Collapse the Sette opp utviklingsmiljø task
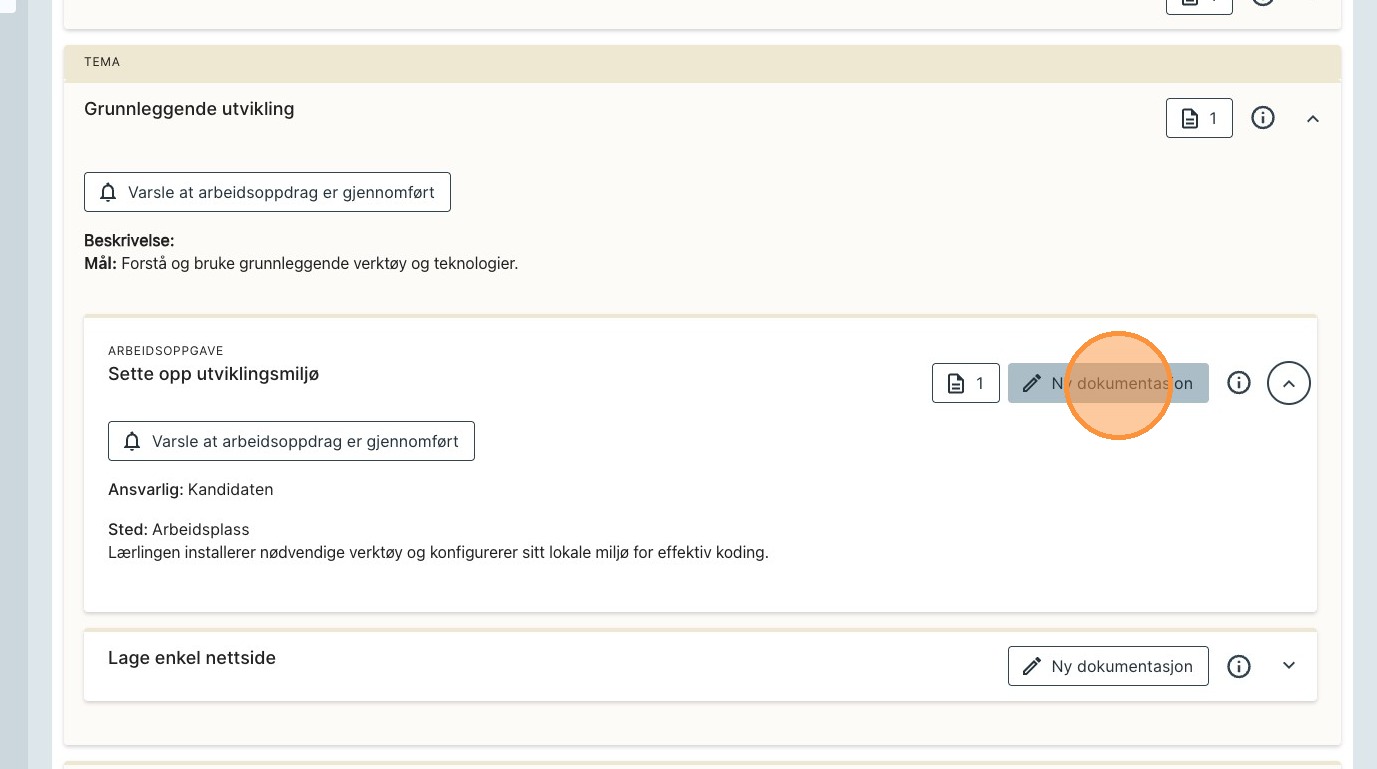Image resolution: width=1377 pixels, height=769 pixels. coord(1289,383)
